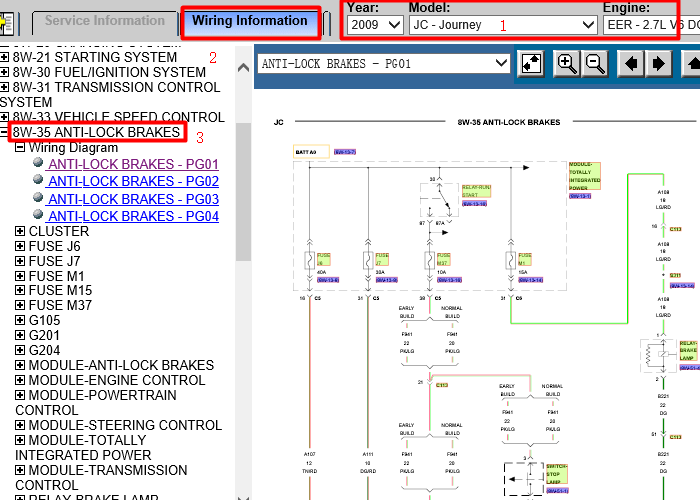The image size is (700, 500).
Task: Click the ANTI-LOCK BRAKES - PG01 bullet icon
Action: (x=38, y=162)
